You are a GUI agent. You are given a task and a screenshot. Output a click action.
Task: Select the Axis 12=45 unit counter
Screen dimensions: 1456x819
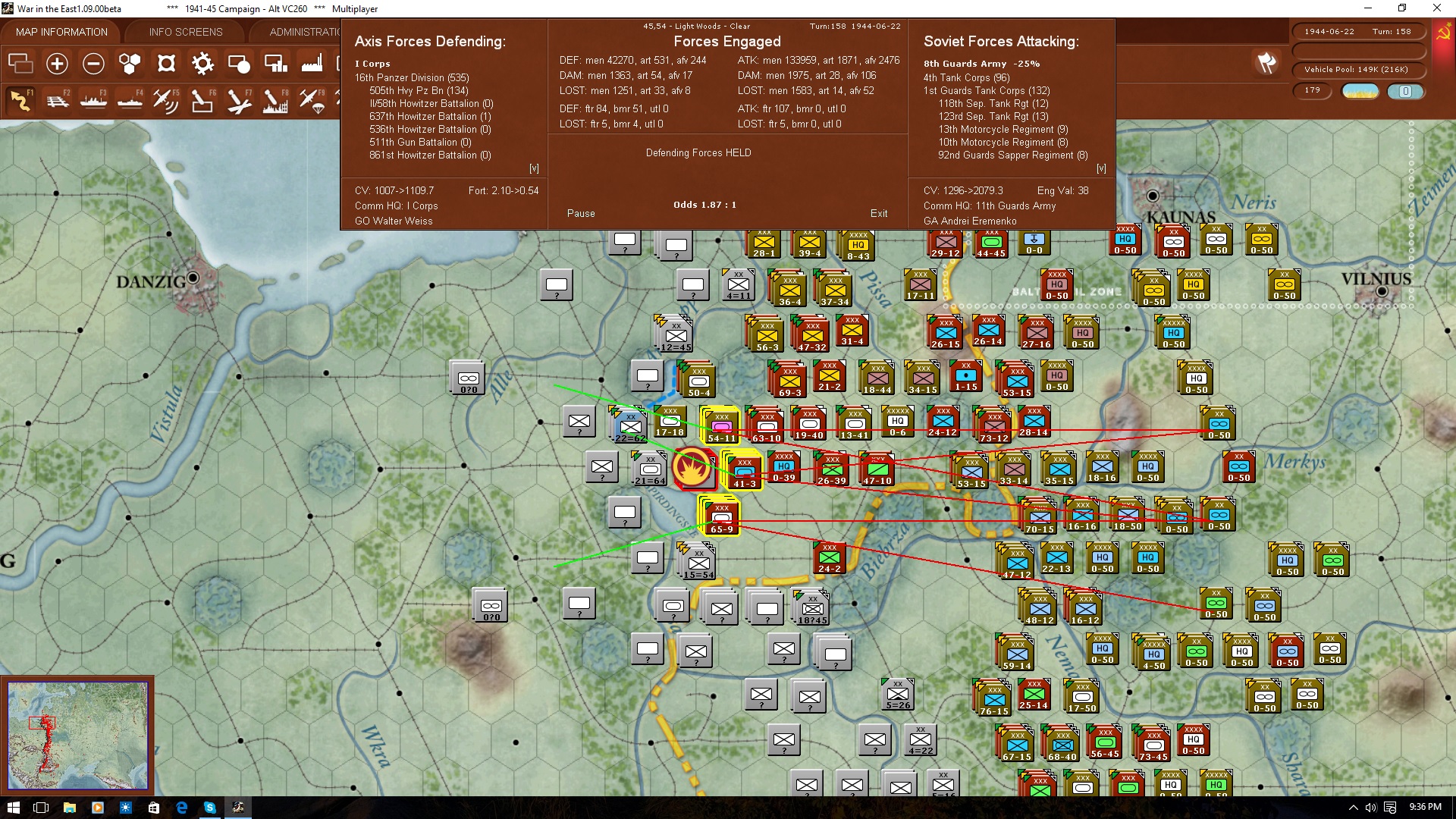[676, 335]
